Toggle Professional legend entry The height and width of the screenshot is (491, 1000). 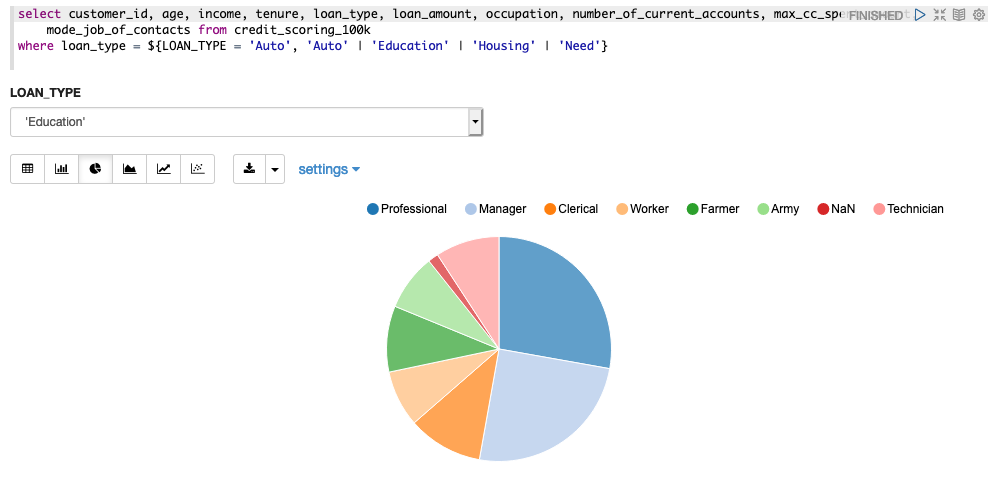[407, 209]
